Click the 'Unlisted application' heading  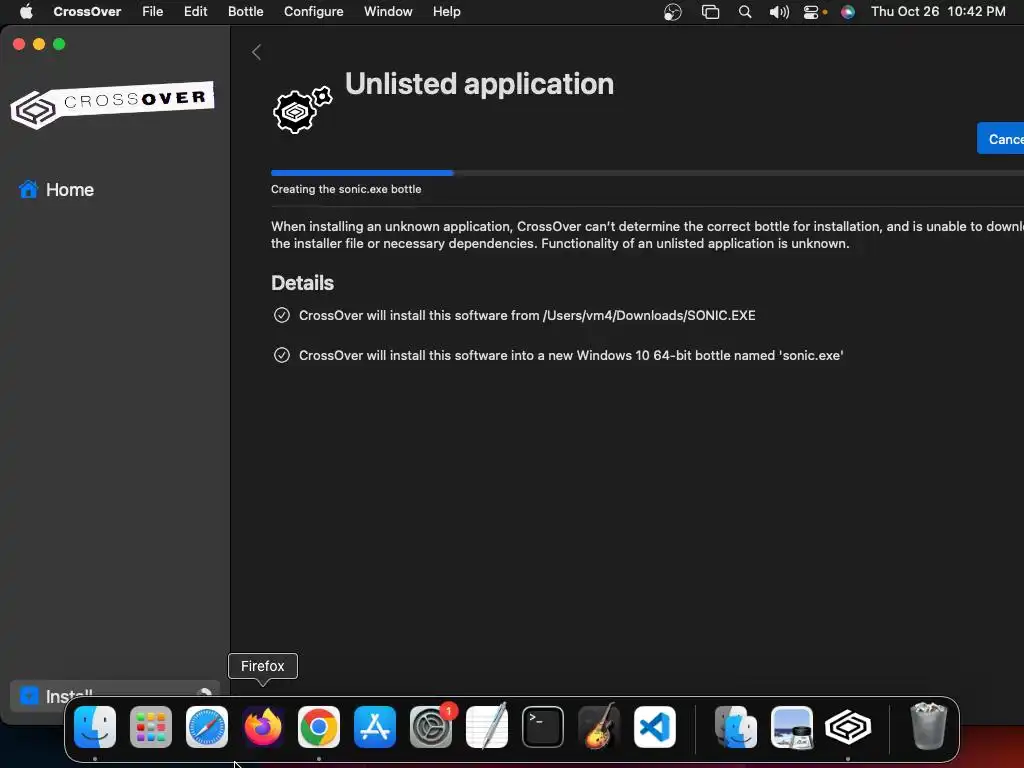(x=479, y=84)
